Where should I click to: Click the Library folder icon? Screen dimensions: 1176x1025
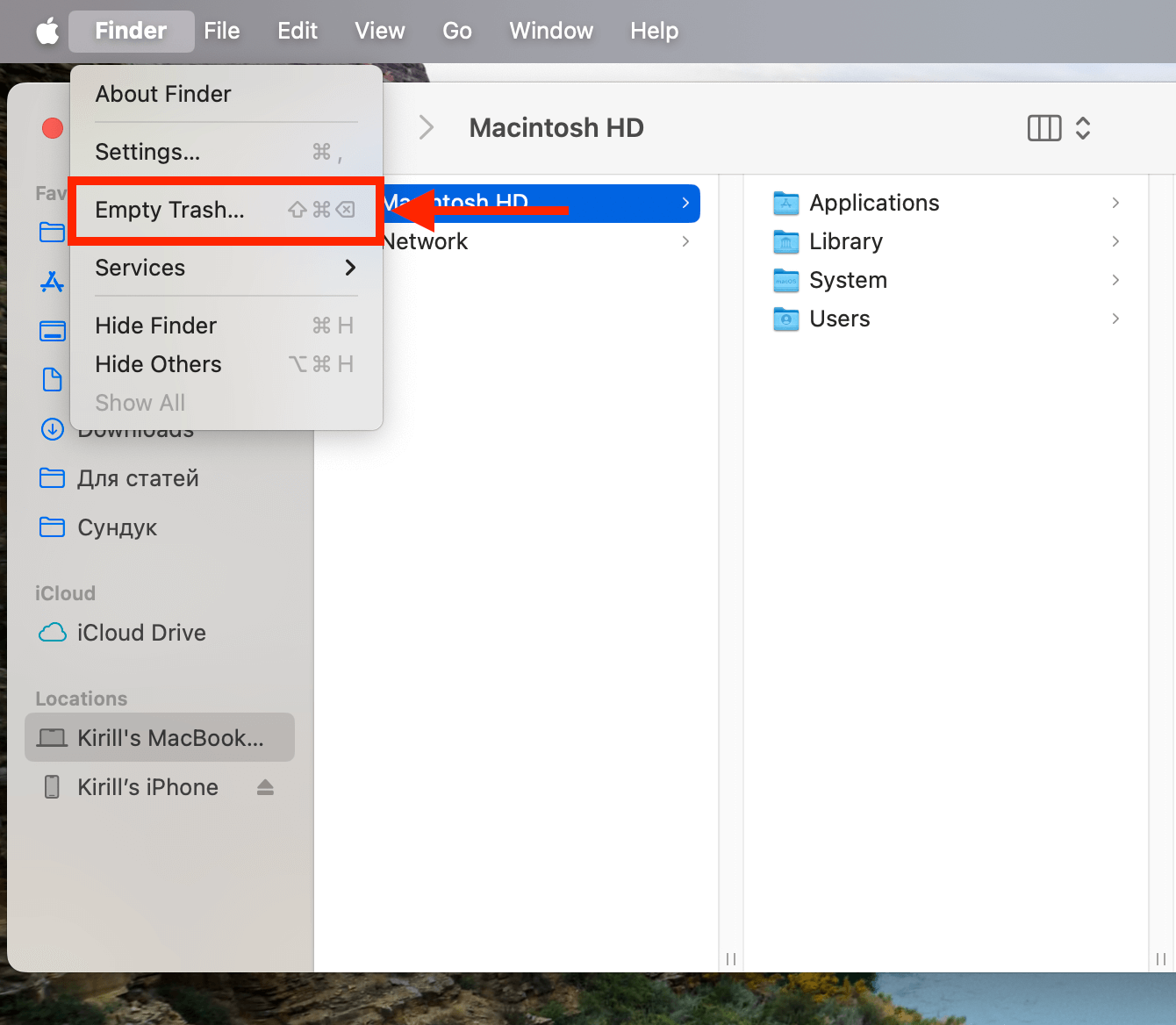[x=785, y=241]
